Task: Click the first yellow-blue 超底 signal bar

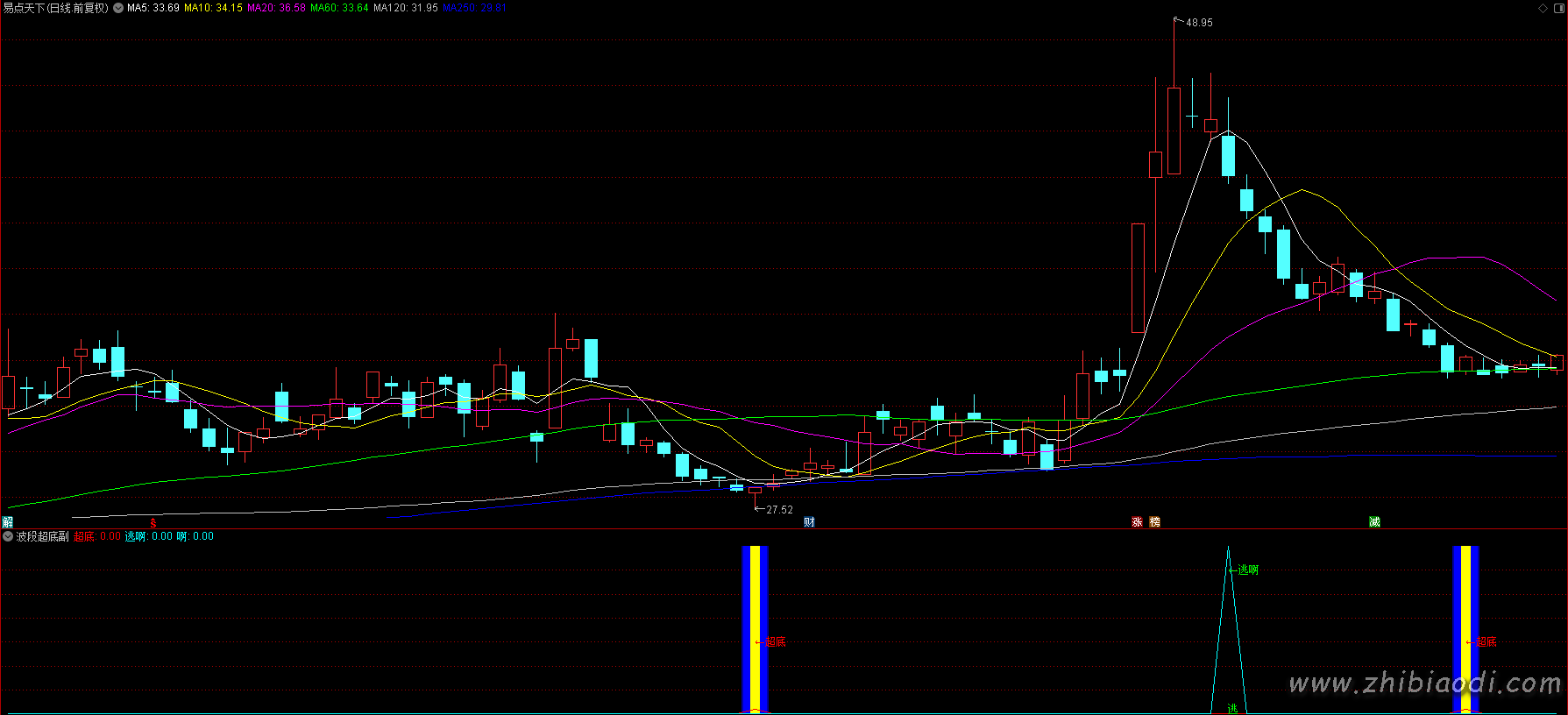Action: pyautogui.click(x=755, y=629)
